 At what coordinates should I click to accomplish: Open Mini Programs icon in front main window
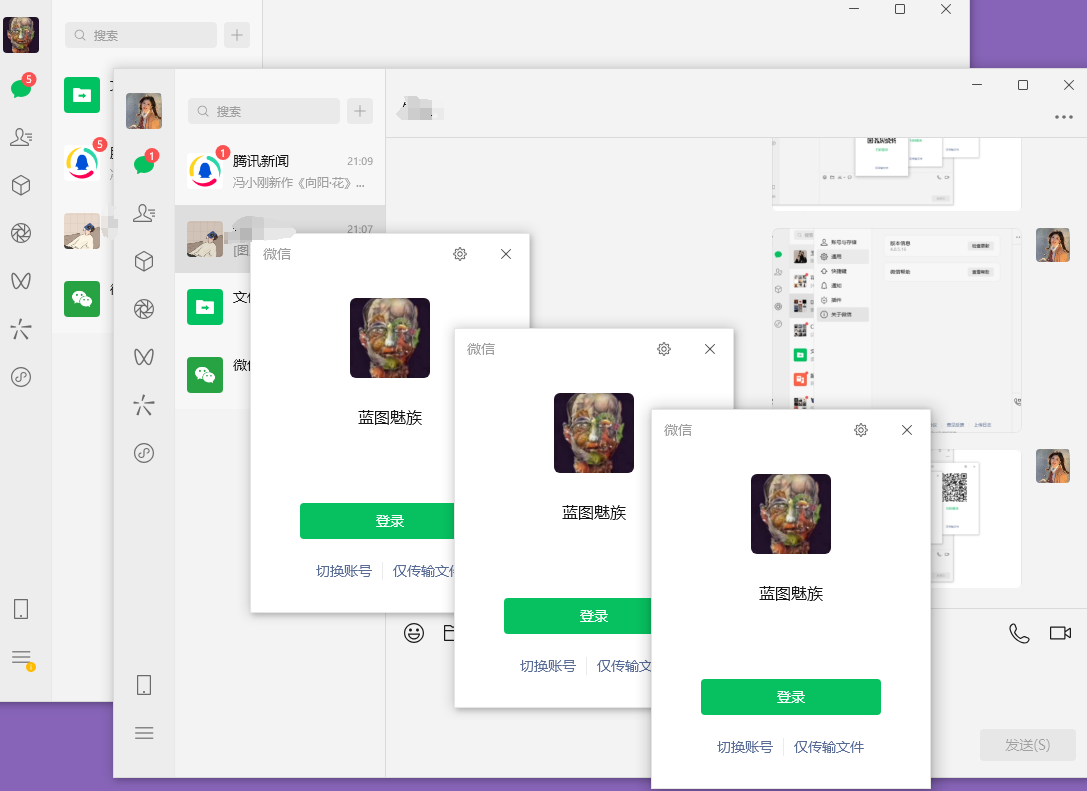144,453
